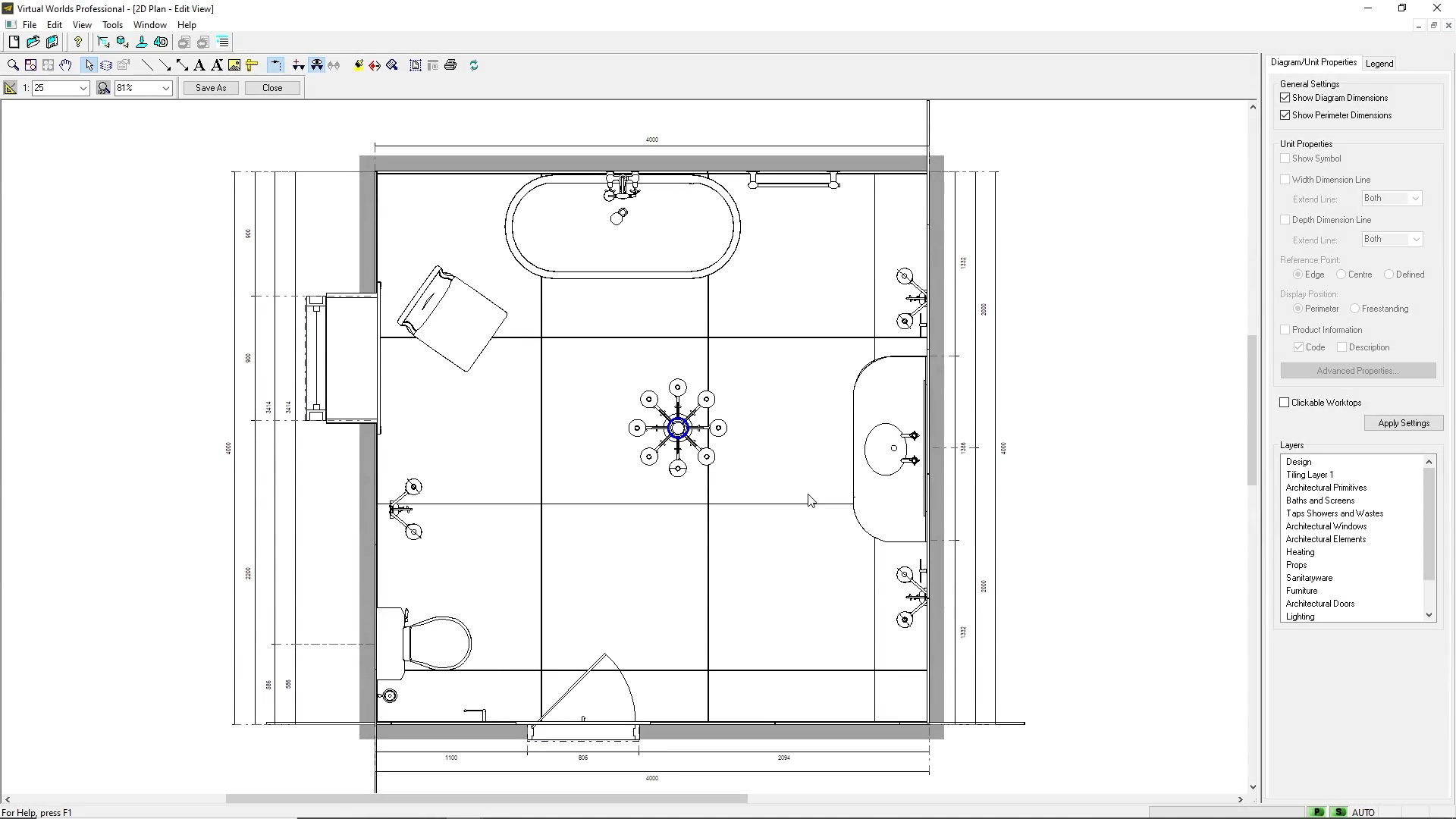Select the Sanitaryware layer in the Layers list
This screenshot has width=1456, height=819.
coord(1310,578)
